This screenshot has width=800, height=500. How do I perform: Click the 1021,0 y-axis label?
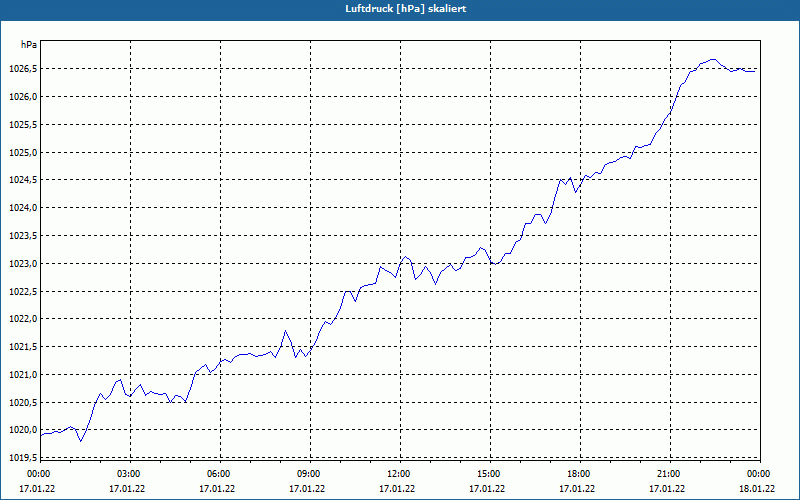pyautogui.click(x=23, y=375)
